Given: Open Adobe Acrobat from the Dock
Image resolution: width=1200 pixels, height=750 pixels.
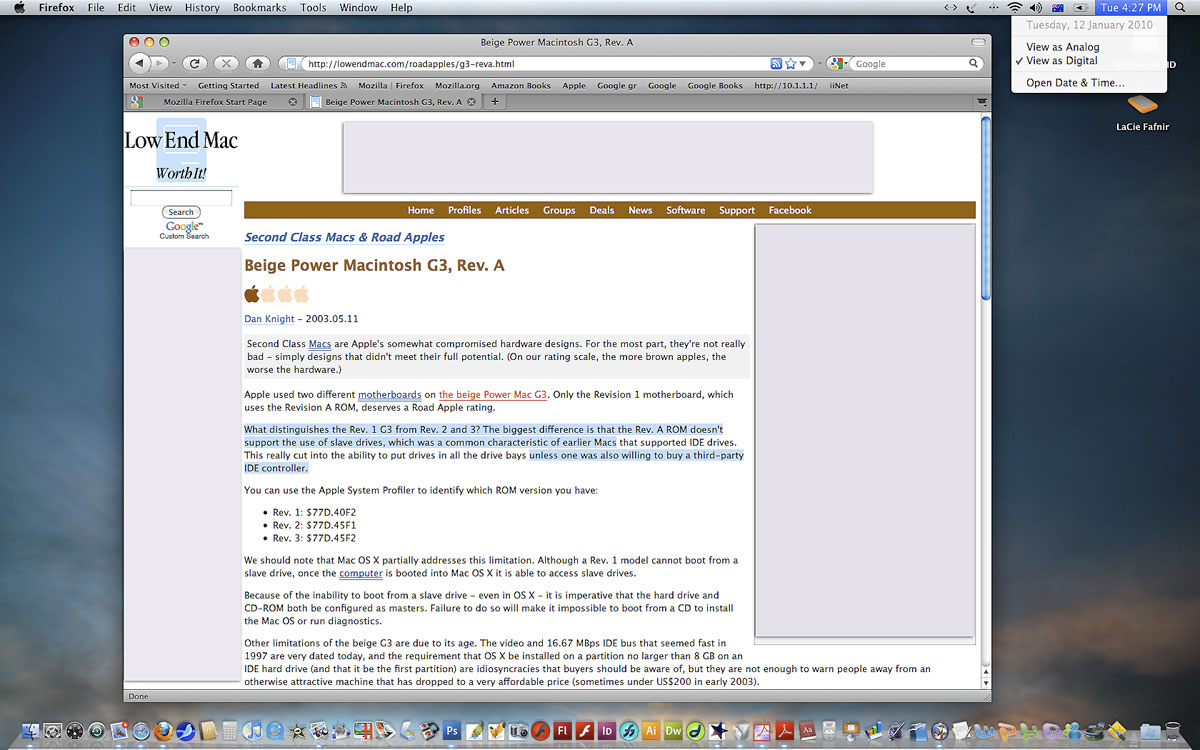Looking at the screenshot, I should click(784, 731).
